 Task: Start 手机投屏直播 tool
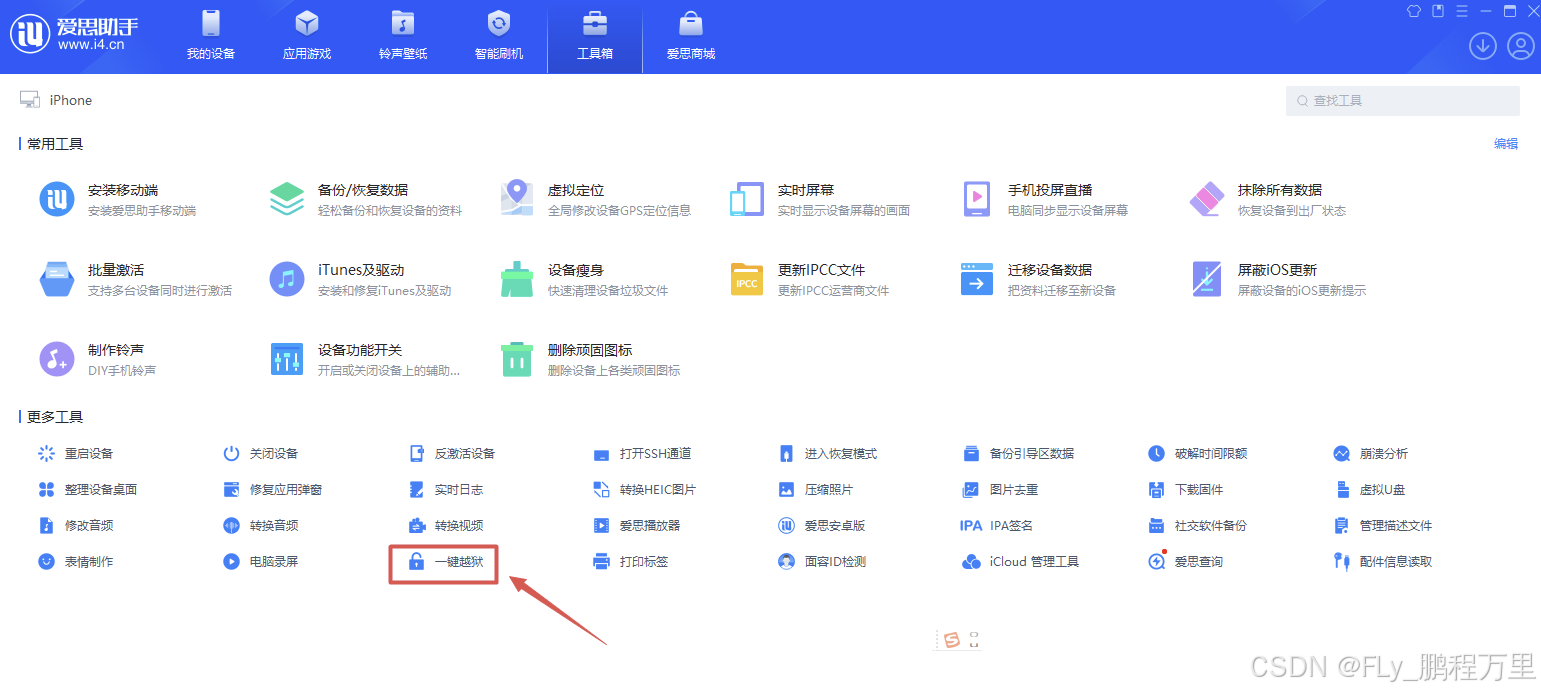pyautogui.click(x=1044, y=199)
